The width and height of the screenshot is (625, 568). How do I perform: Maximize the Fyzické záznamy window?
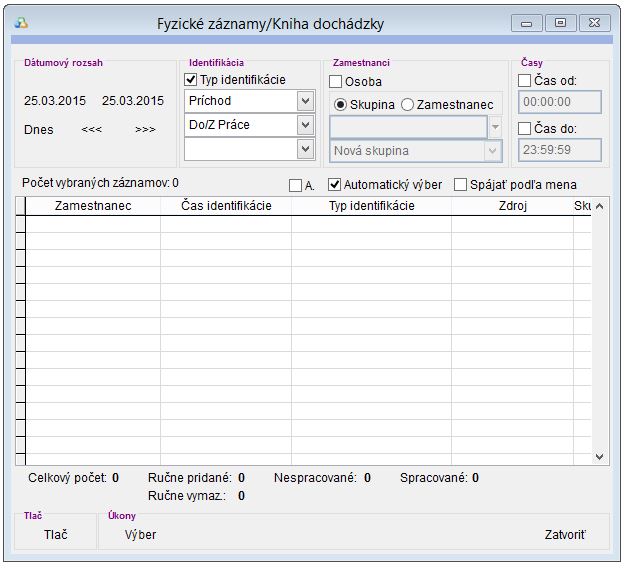[560, 23]
